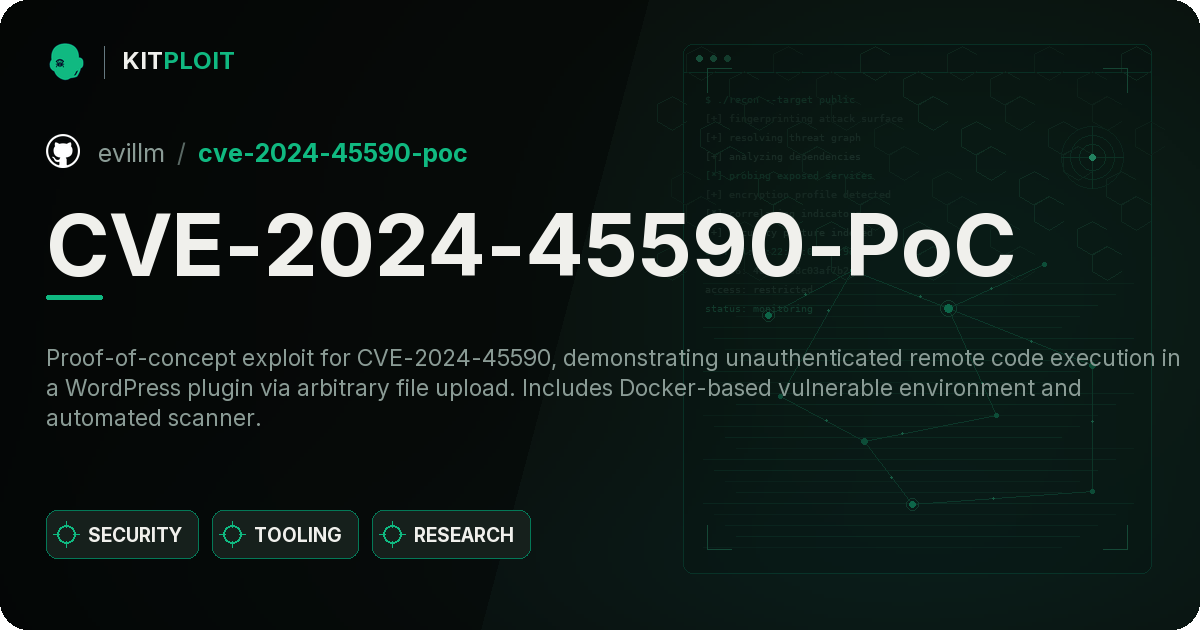Click the bottom-most ringed graph node
The width and height of the screenshot is (1200, 630).
click(x=912, y=504)
